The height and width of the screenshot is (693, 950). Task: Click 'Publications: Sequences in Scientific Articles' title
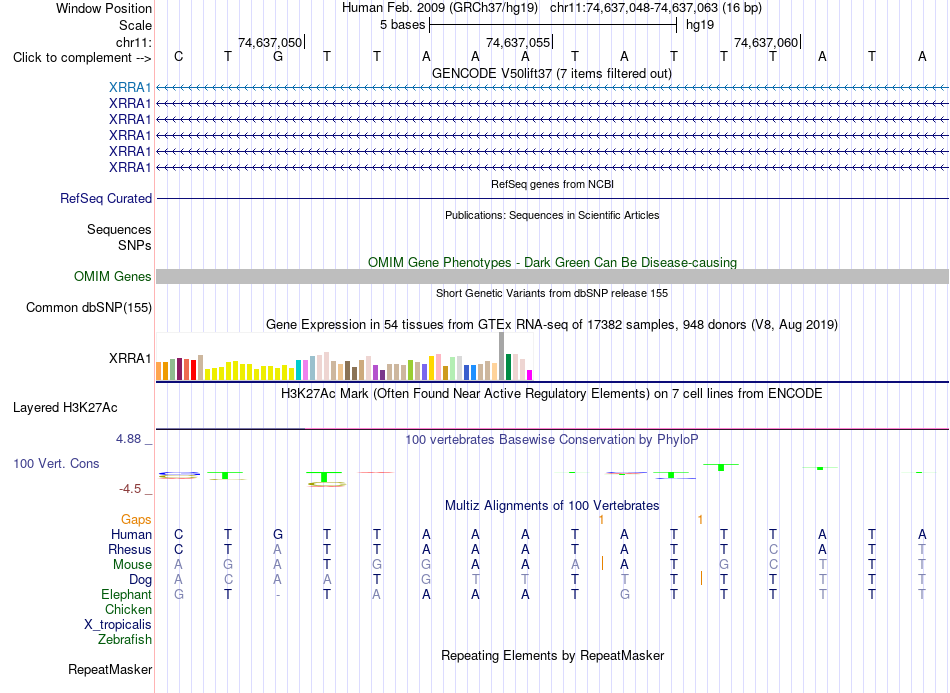(552, 215)
